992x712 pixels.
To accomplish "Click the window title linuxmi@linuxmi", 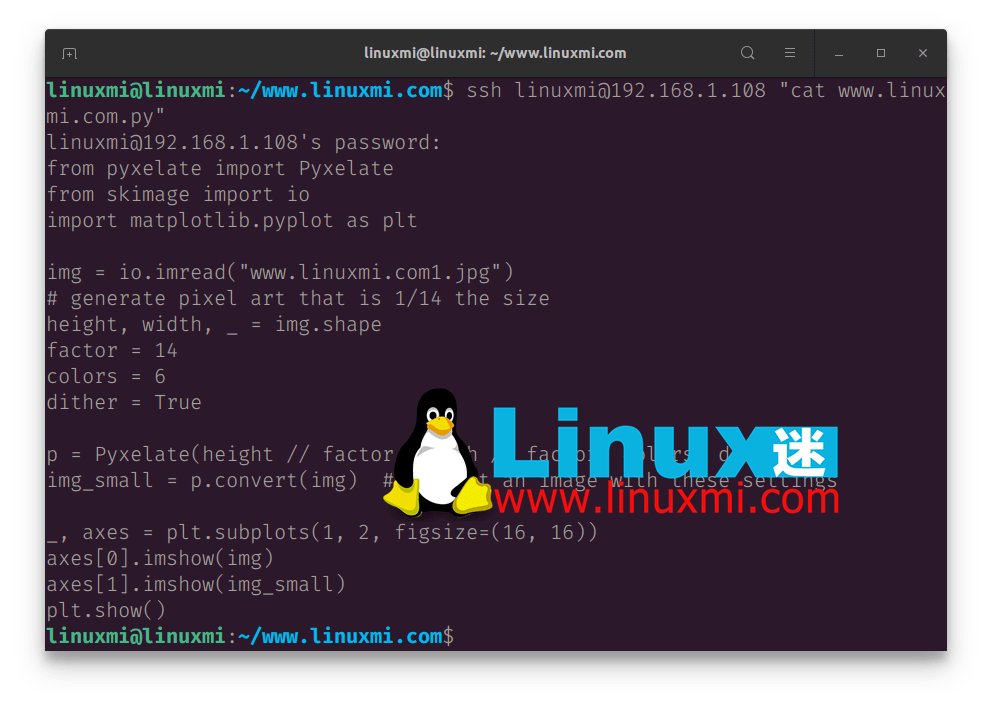I will (495, 53).
